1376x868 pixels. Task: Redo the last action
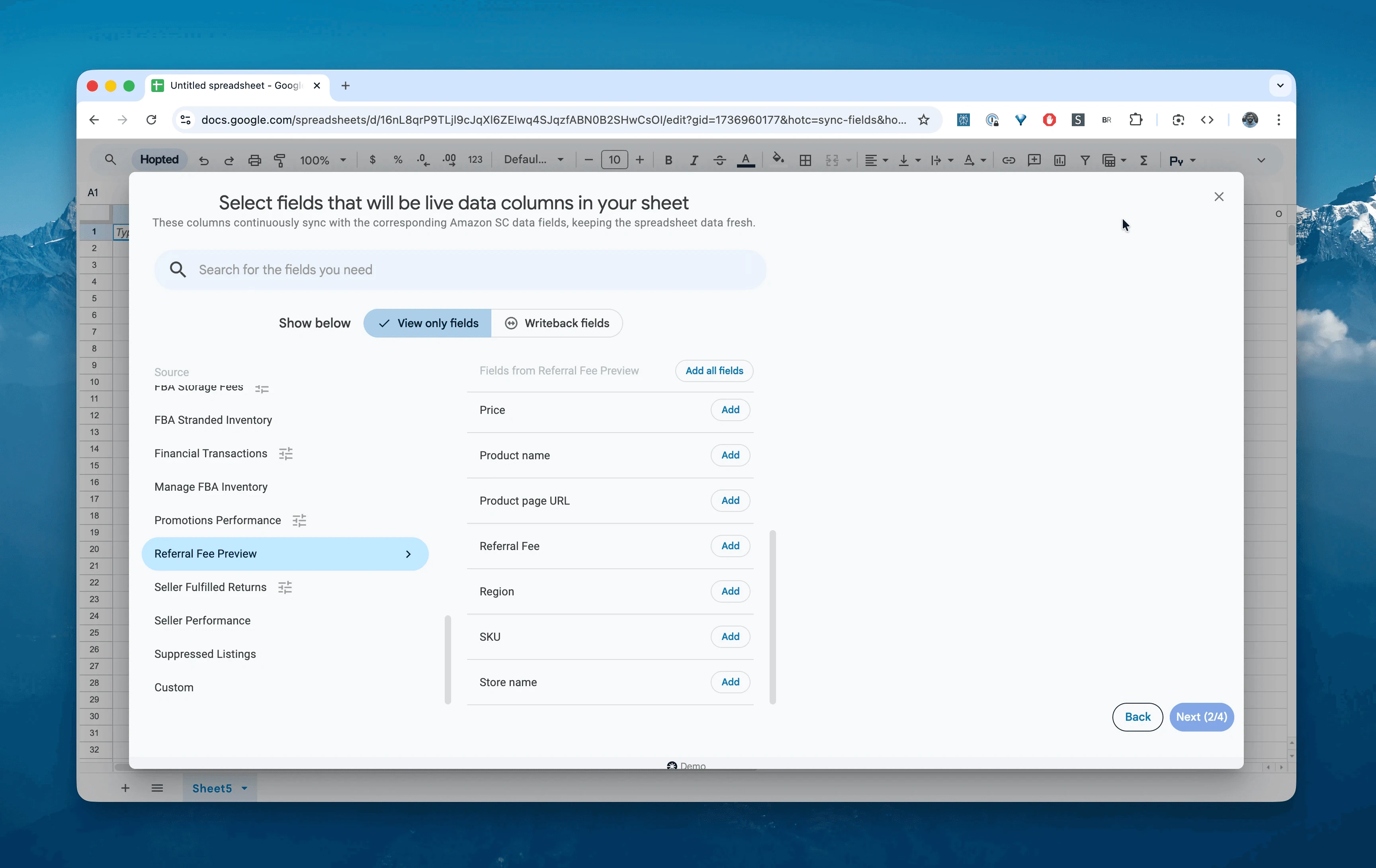[229, 160]
